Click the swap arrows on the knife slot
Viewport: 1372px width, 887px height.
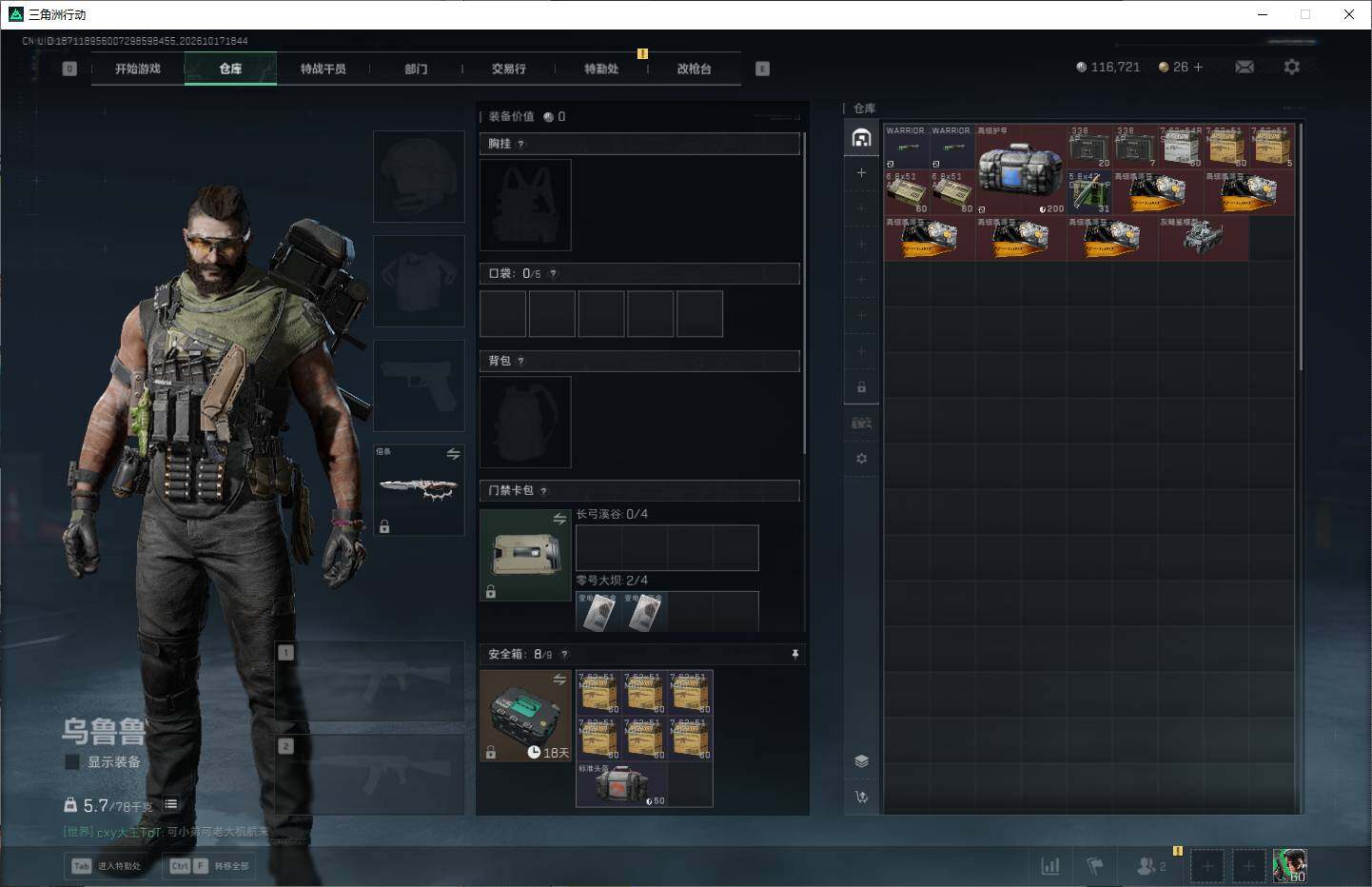click(453, 454)
